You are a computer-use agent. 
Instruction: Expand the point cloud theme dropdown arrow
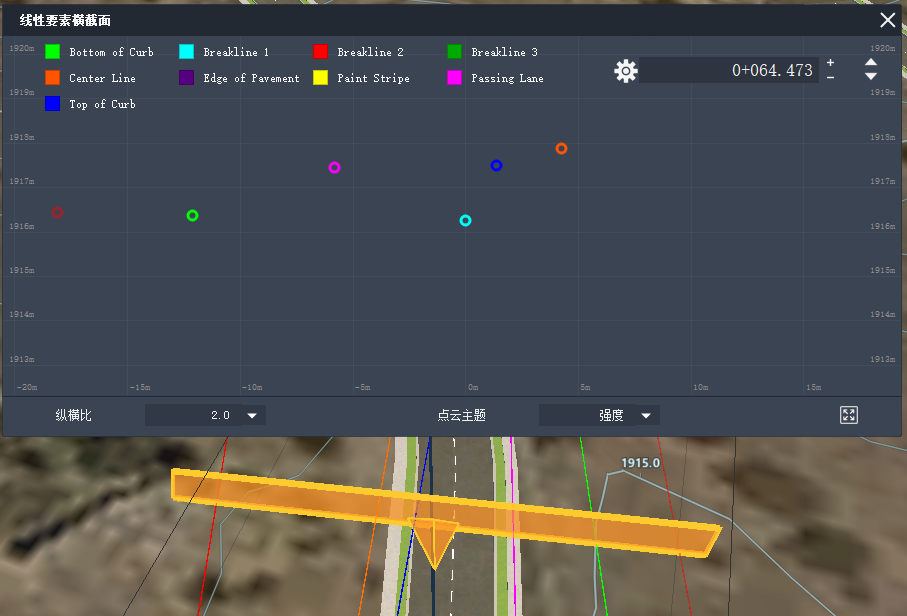click(x=646, y=415)
